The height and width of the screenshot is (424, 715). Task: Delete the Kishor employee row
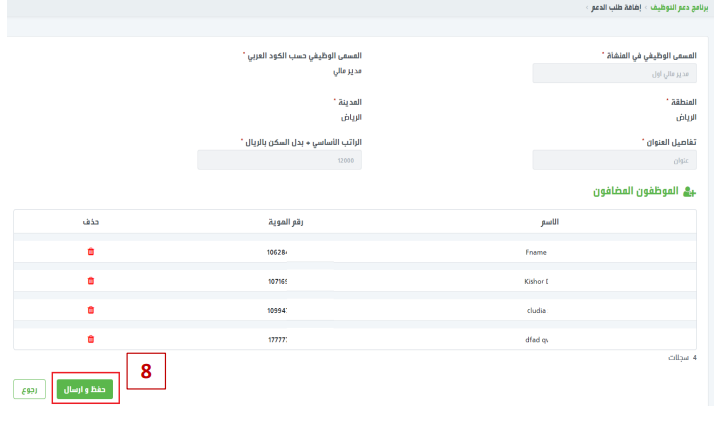91,281
